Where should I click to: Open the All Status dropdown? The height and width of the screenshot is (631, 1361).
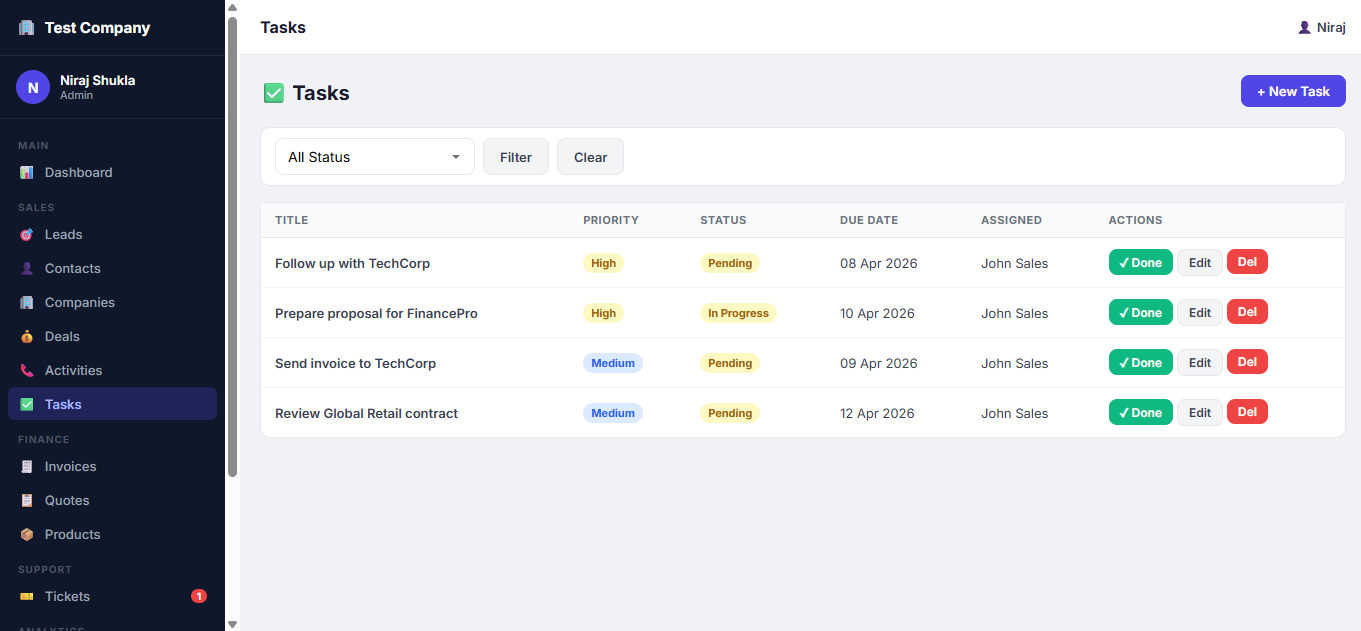point(374,157)
